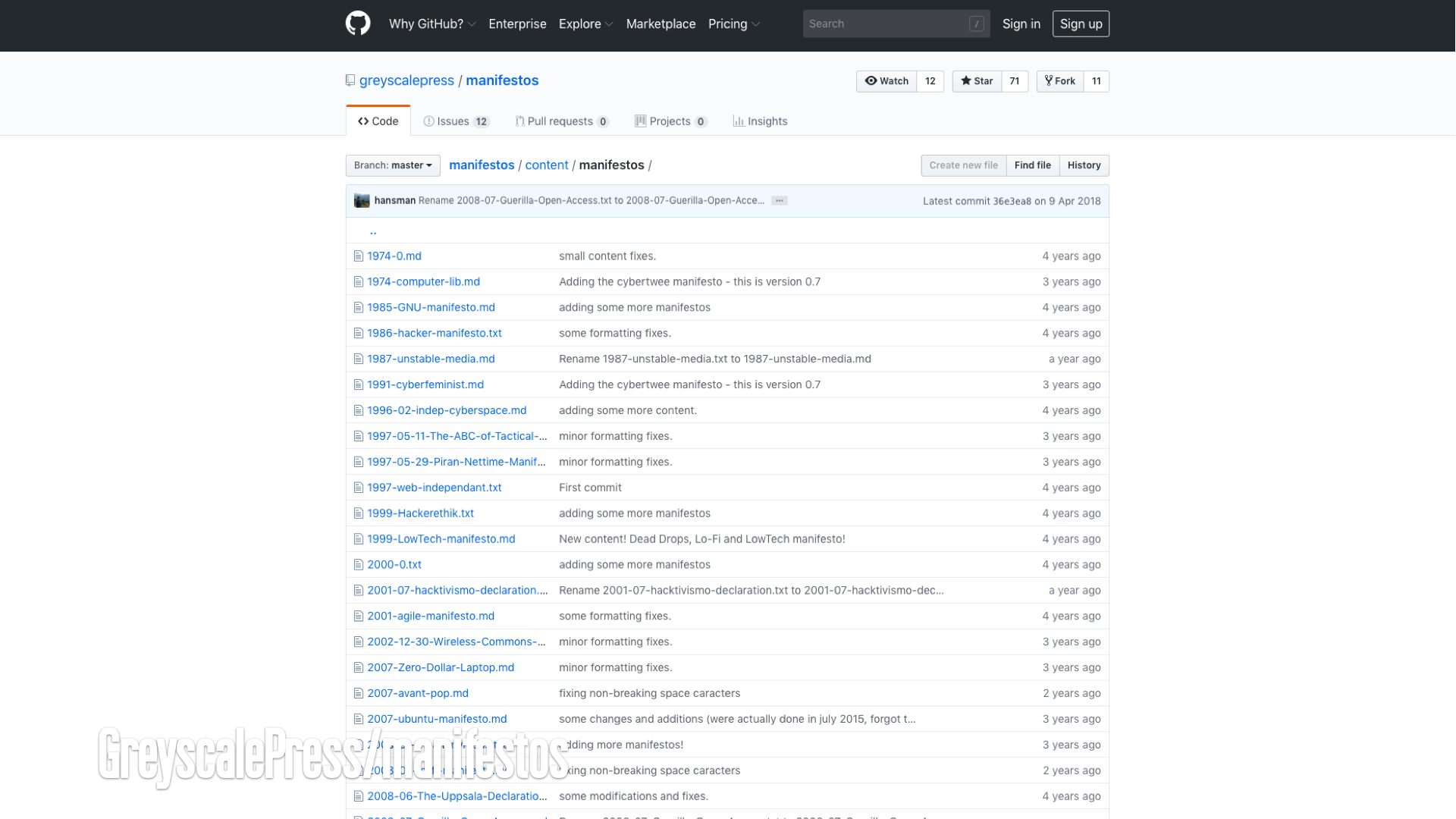Open the Pull requests tab
The width and height of the screenshot is (1456, 819).
(x=561, y=121)
